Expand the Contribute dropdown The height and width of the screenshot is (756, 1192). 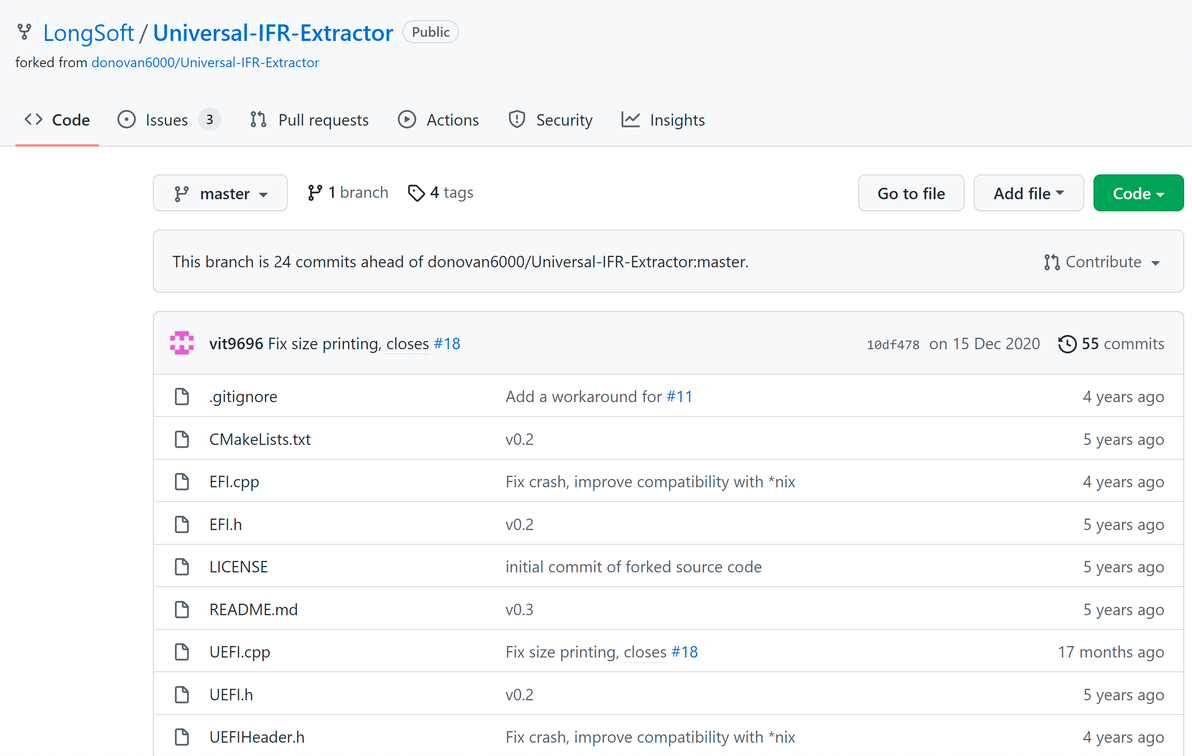[1102, 262]
